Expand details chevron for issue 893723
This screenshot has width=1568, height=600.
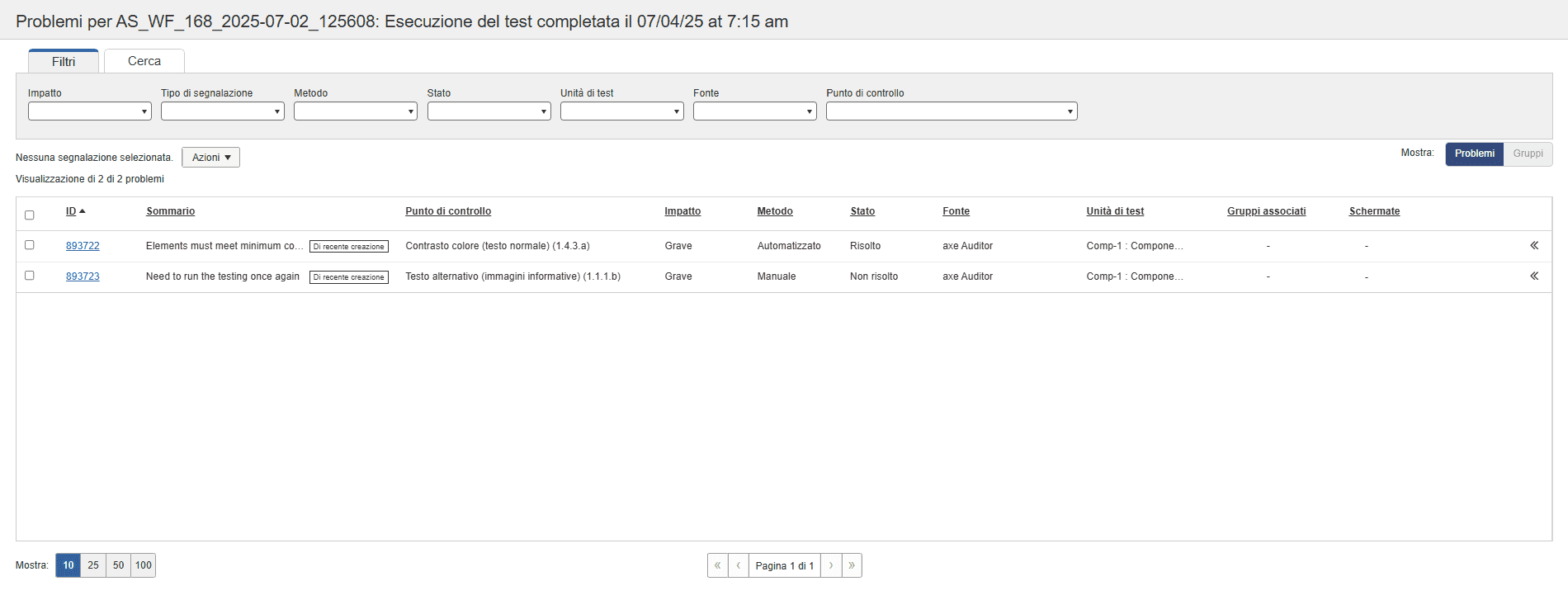point(1533,276)
